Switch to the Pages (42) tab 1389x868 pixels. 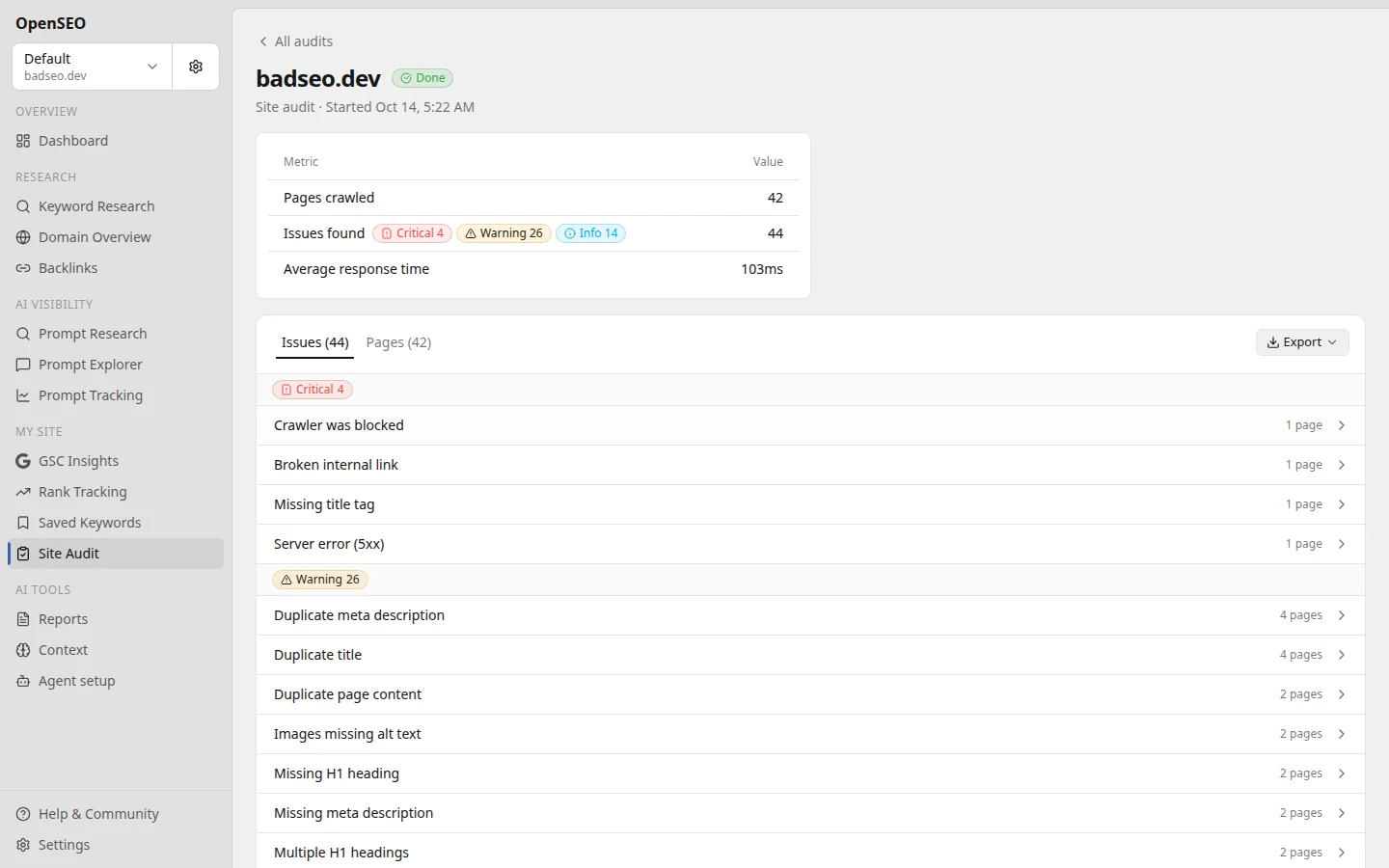pyautogui.click(x=398, y=342)
